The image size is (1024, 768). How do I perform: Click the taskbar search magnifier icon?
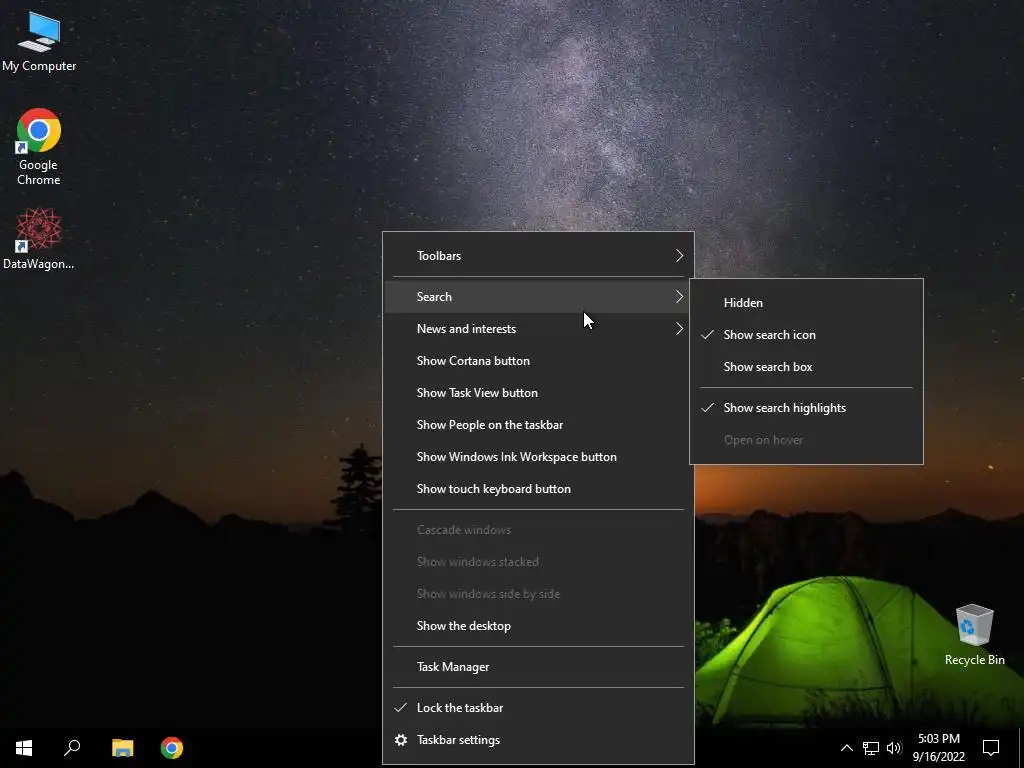coord(72,748)
